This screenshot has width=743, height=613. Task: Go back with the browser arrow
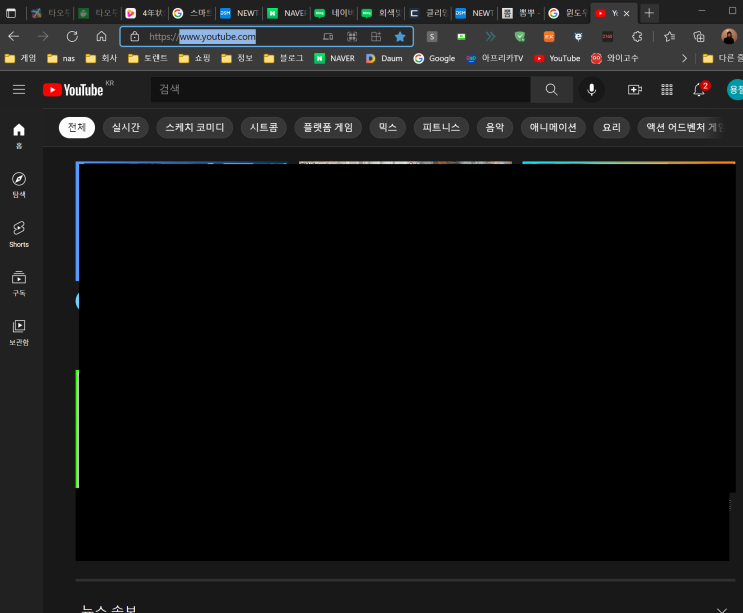[14, 36]
